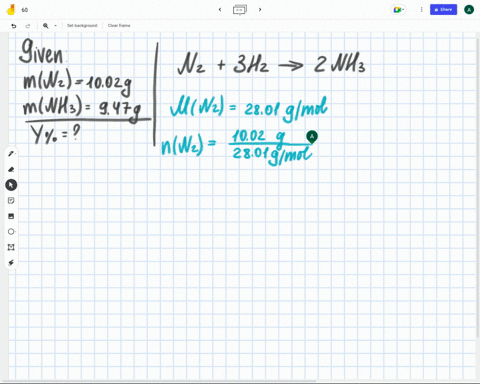The image size is (480, 384).
Task: Insert an image with Add image tool
Action: (11, 216)
